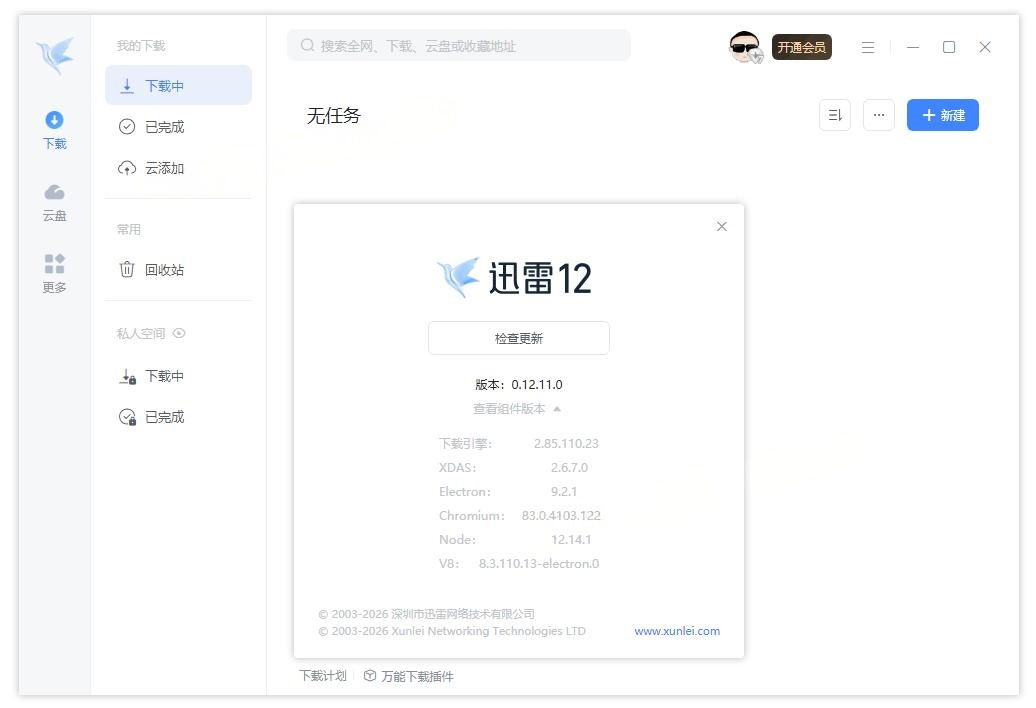Open the www.xunlei.com link
The height and width of the screenshot is (708, 1036).
676,631
